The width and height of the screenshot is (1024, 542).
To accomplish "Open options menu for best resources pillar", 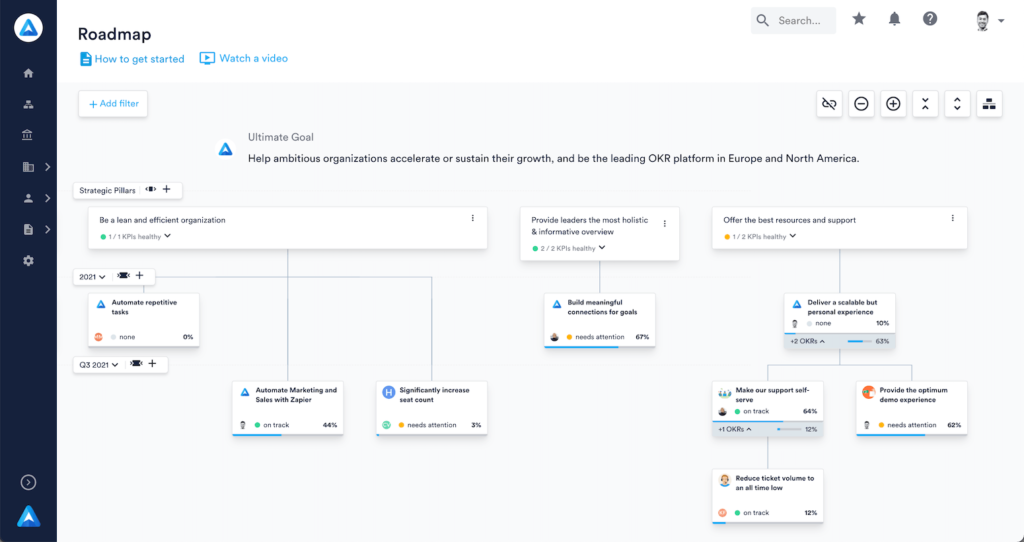I will (x=953, y=219).
